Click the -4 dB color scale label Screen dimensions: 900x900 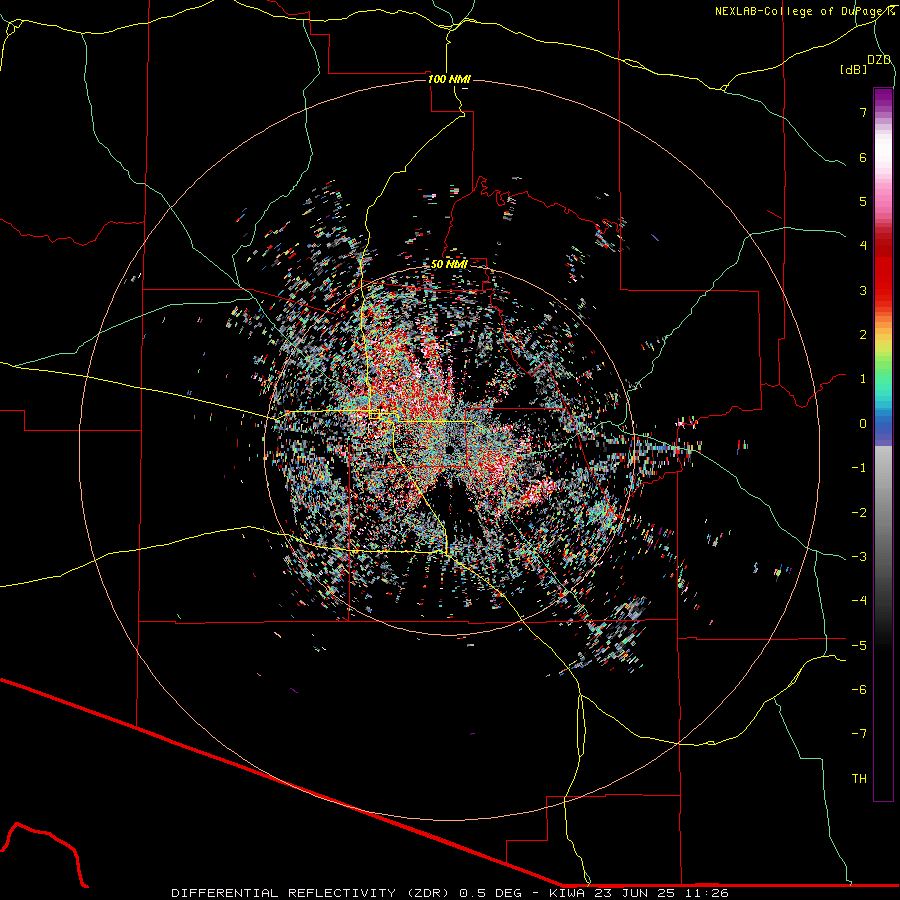859,601
